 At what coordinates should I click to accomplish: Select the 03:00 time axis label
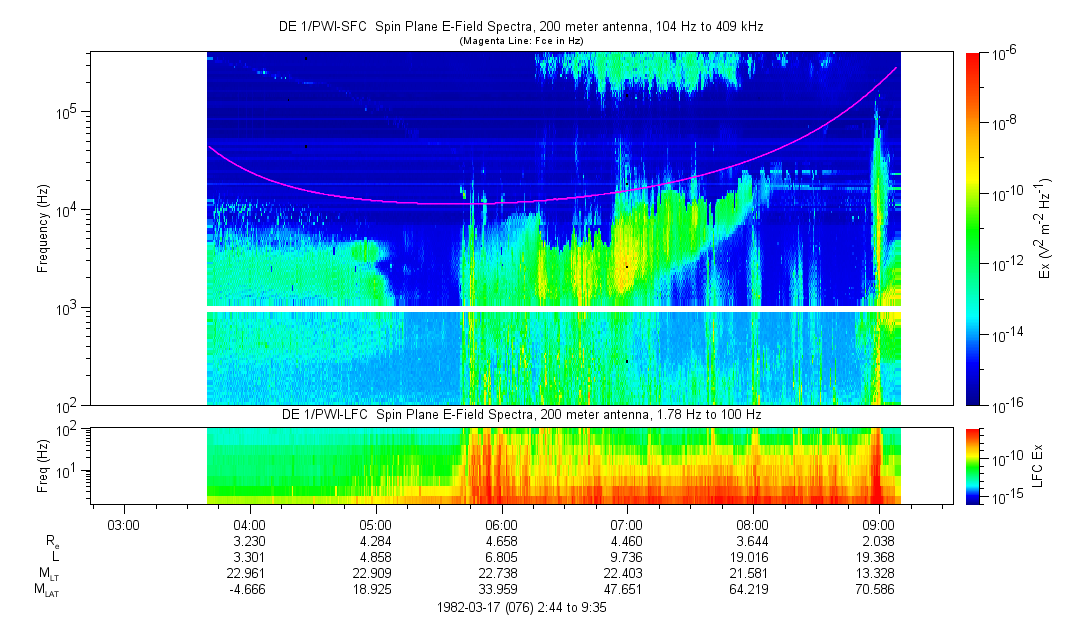pos(123,524)
